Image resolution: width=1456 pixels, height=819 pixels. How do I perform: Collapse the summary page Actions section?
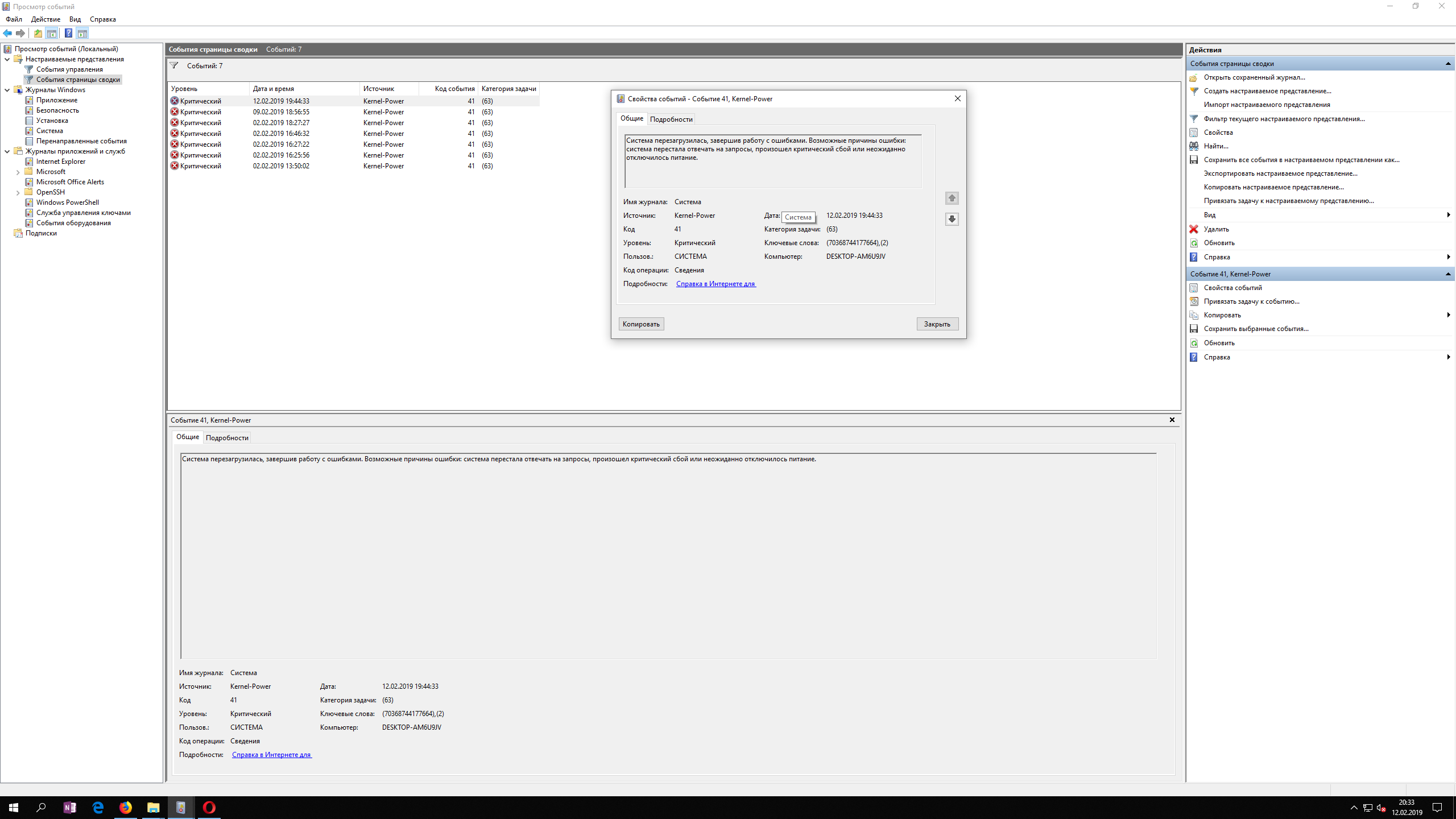pyautogui.click(x=1447, y=64)
